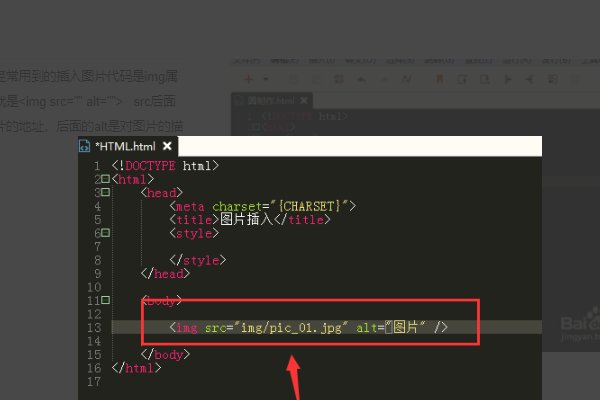Image resolution: width=600 pixels, height=400 pixels.
Task: Click line number 13 in the gutter
Action: (95, 328)
